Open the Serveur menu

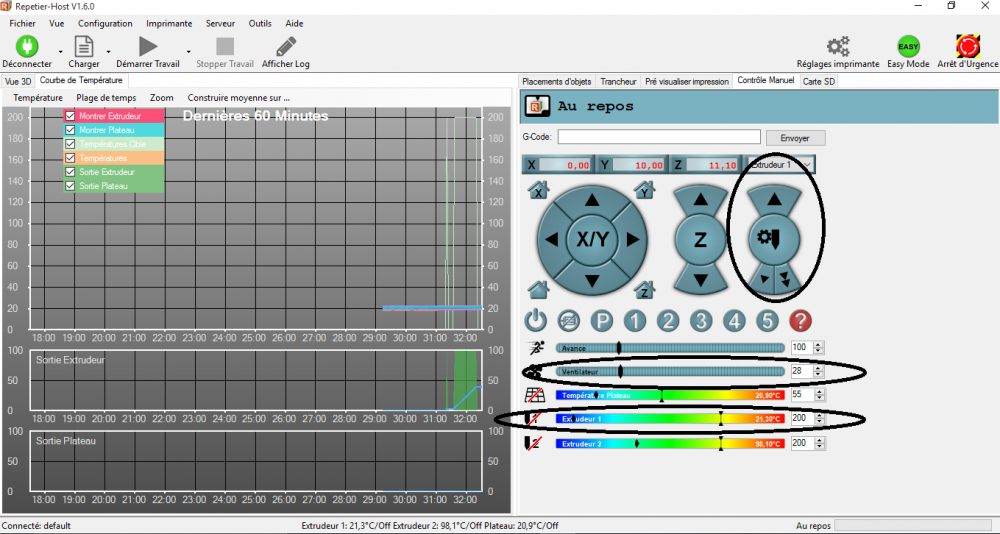220,24
